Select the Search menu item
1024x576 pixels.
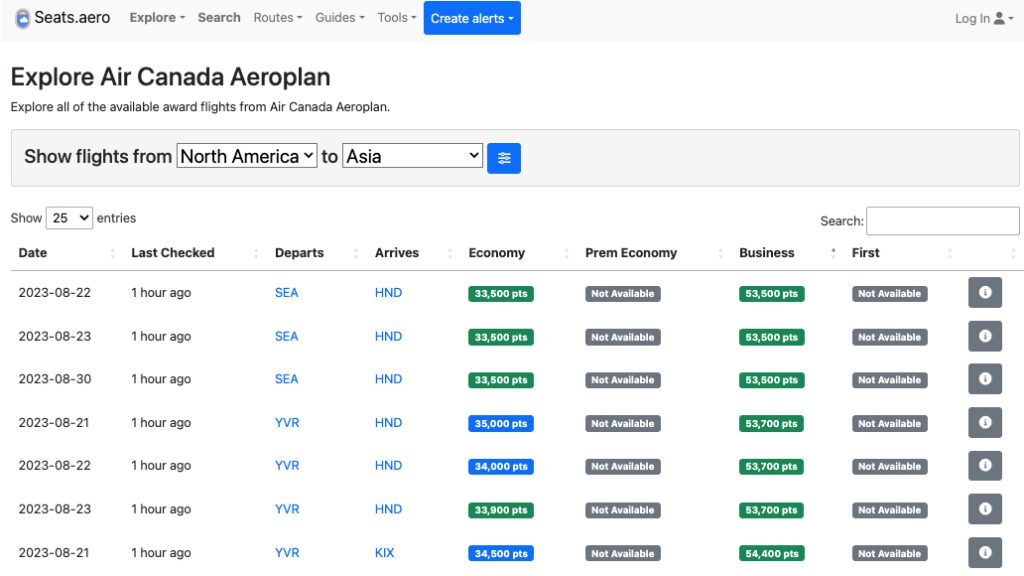coord(218,17)
